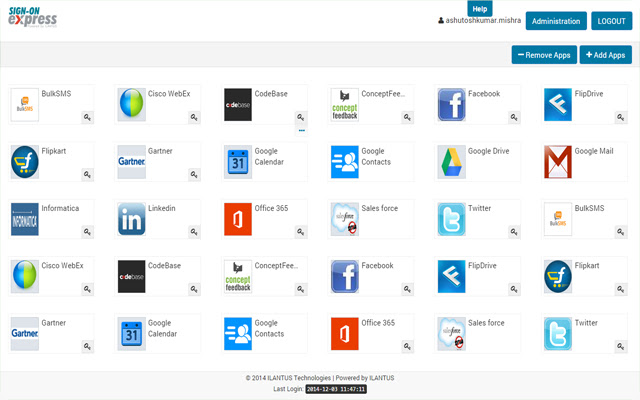Screen dimensions: 640x400
Task: Open the Gartner icon above Linkedin
Action: click(x=131, y=162)
